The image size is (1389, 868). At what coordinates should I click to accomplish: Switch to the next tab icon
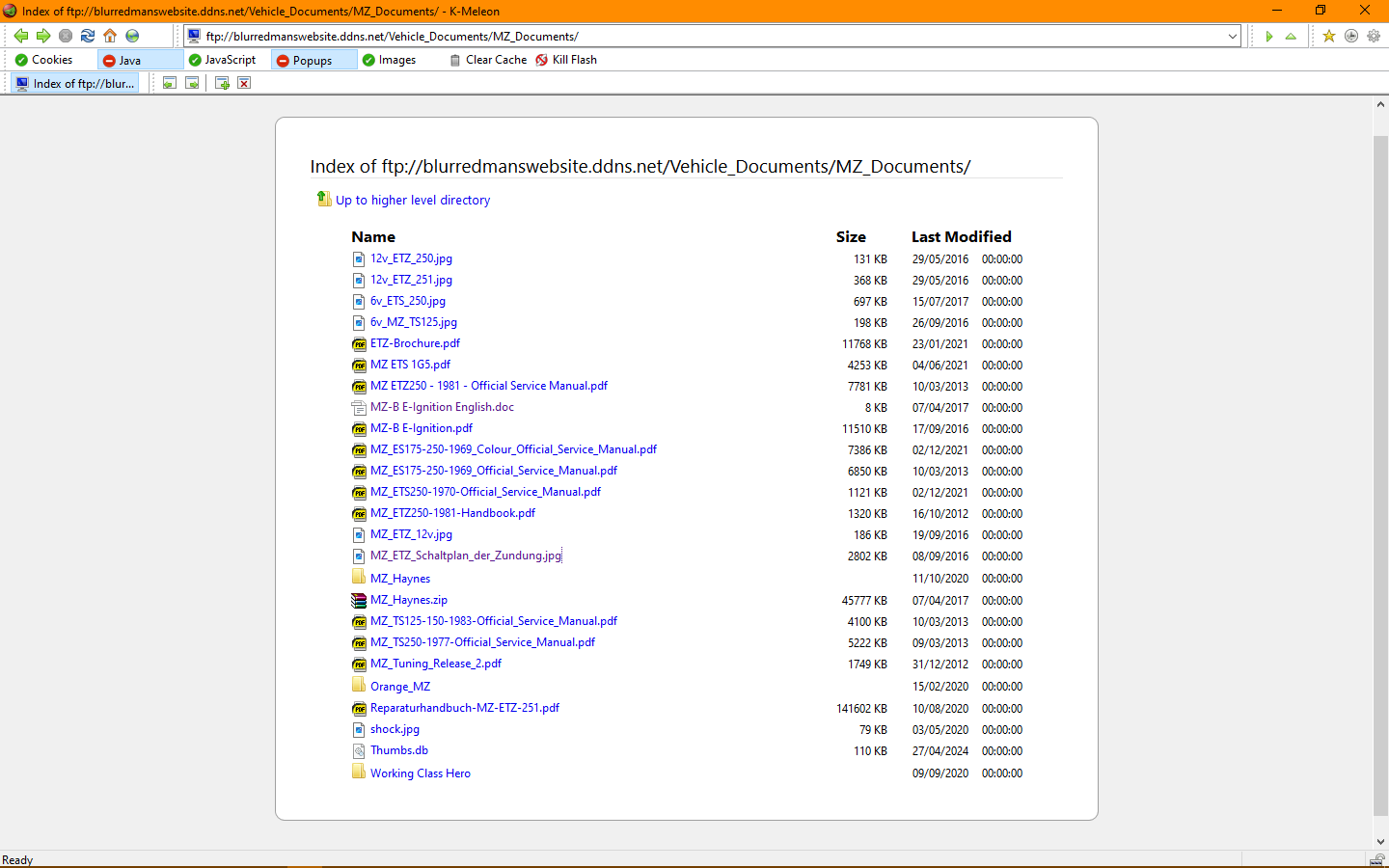pos(192,83)
